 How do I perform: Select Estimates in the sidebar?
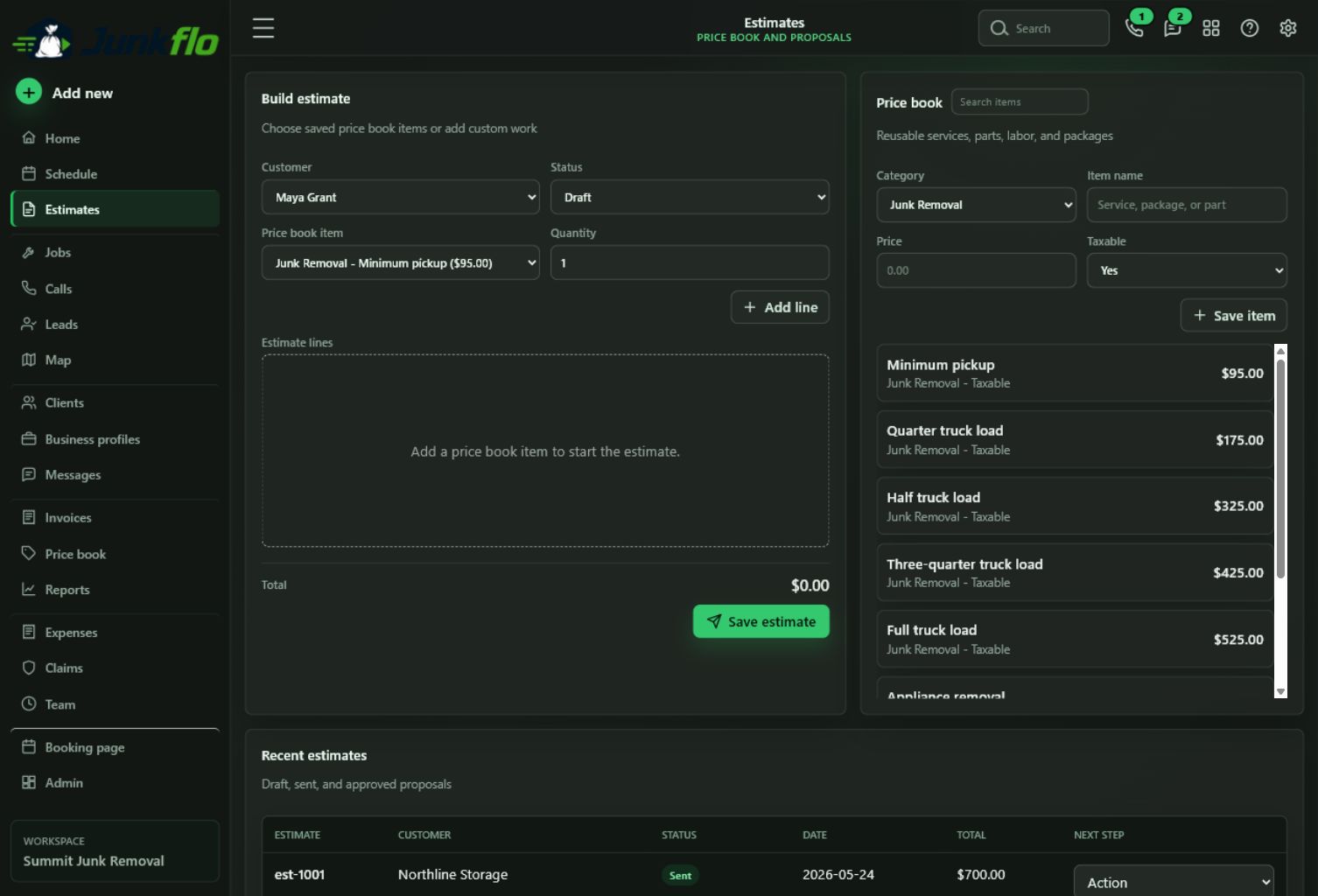click(x=115, y=209)
